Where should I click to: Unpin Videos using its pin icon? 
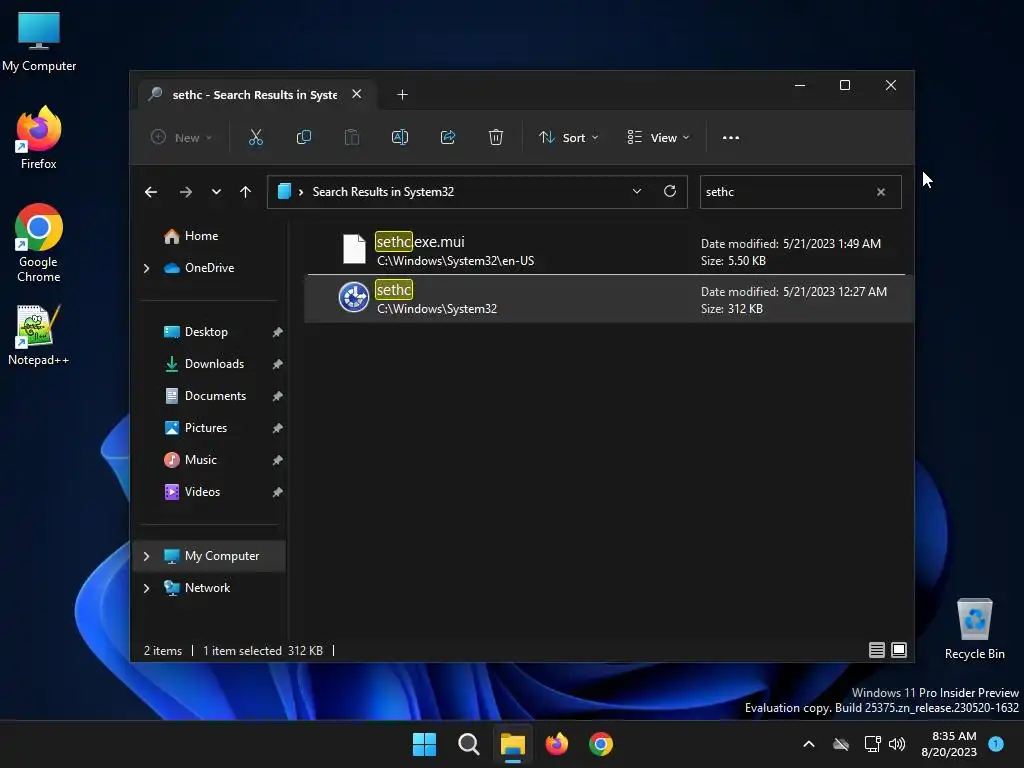pos(278,492)
